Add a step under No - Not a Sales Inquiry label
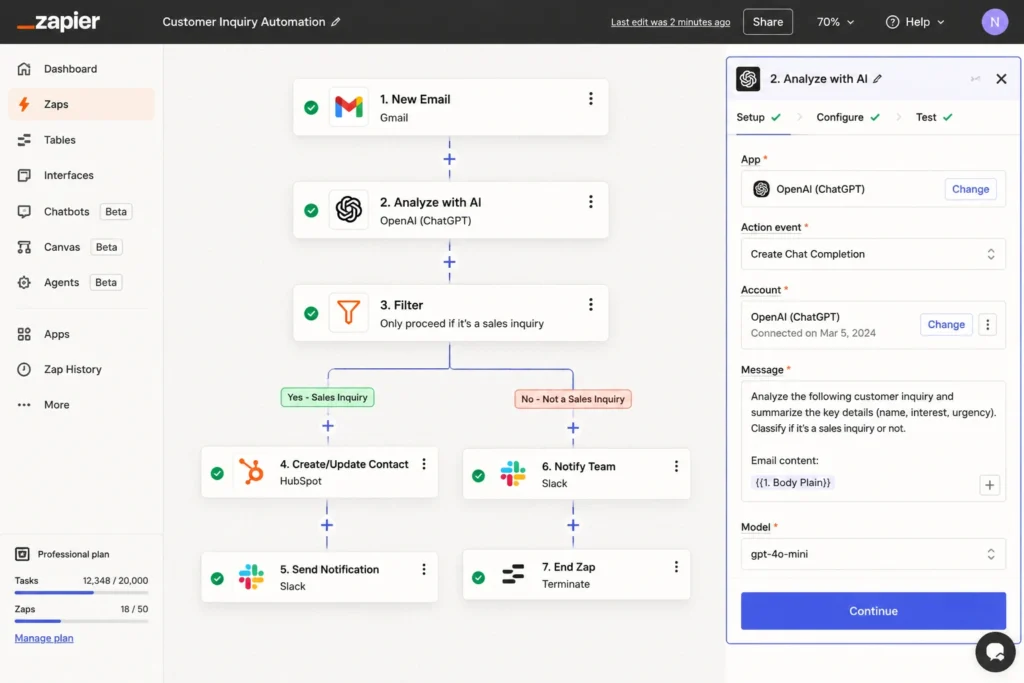Screen dimensions: 1024x683 (x=573, y=428)
